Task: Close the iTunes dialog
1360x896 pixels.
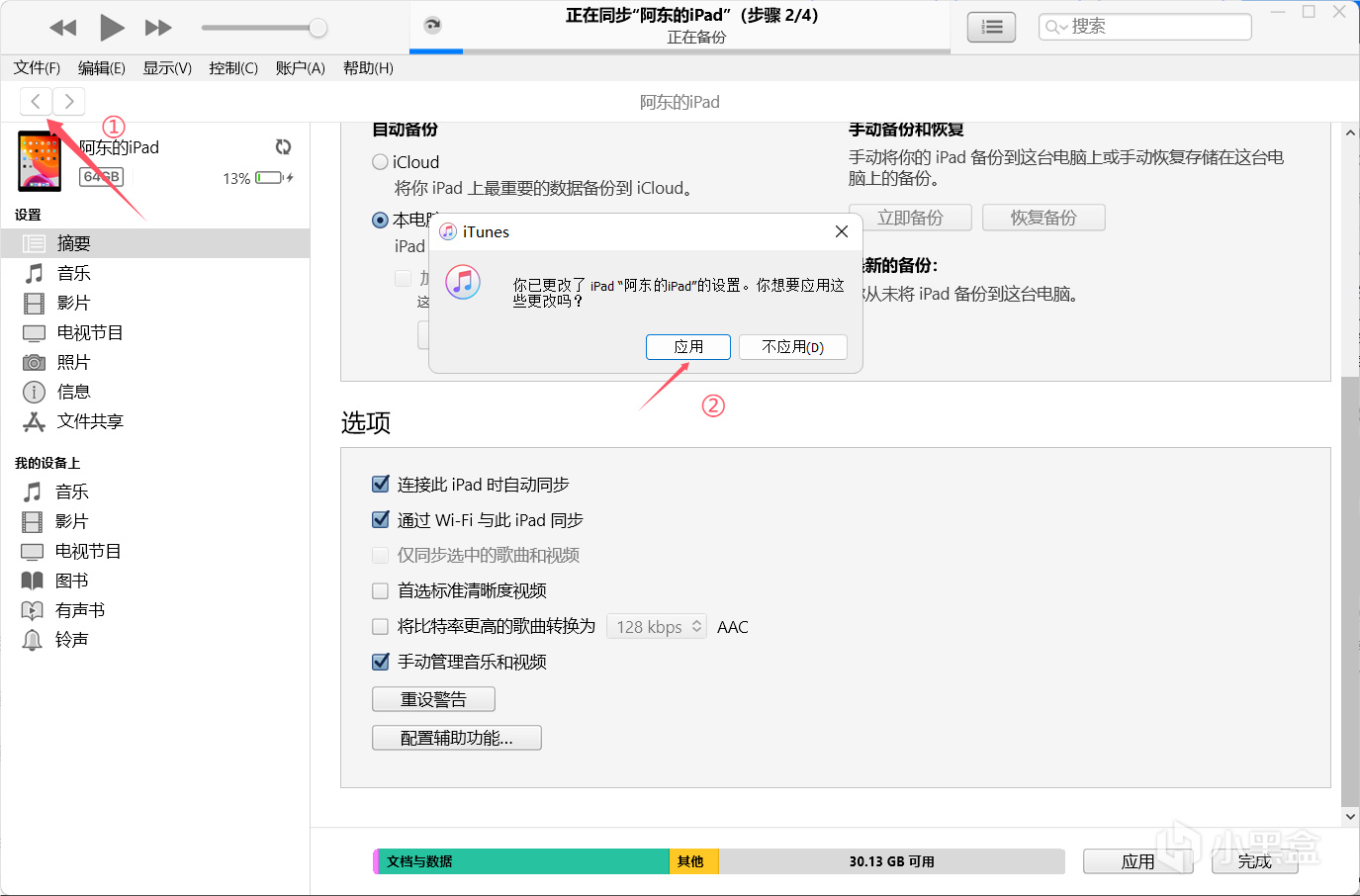Action: point(842,231)
